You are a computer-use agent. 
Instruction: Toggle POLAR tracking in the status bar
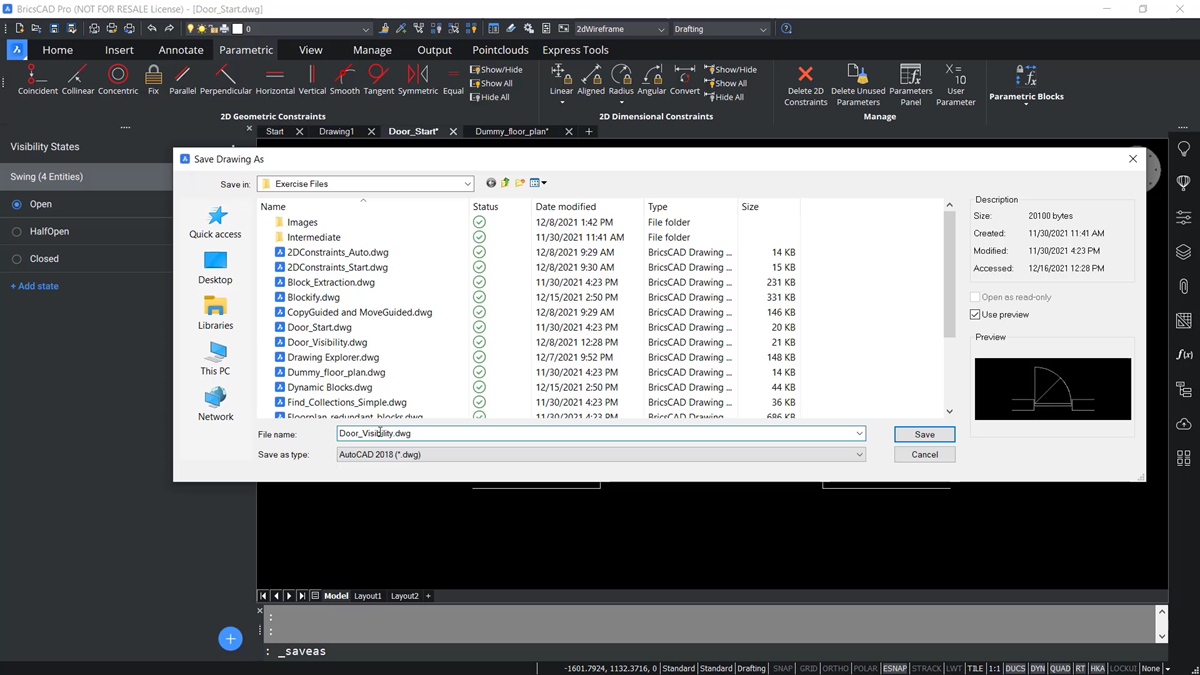click(865, 668)
